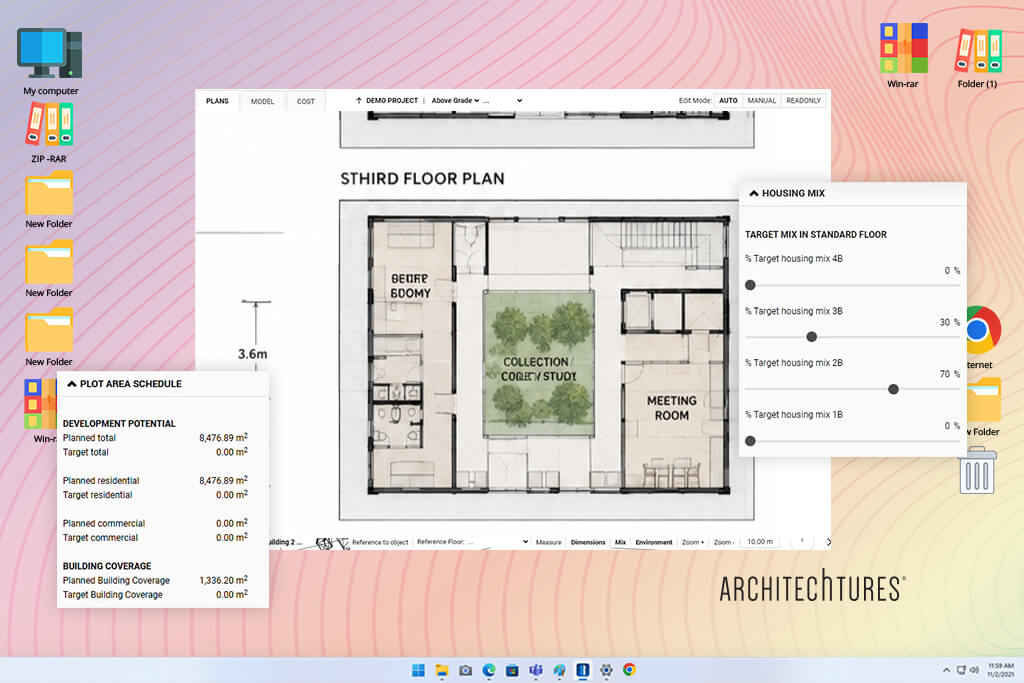1024x683 pixels.
Task: Open the Folder (1) desktop icon
Action: pos(977,57)
